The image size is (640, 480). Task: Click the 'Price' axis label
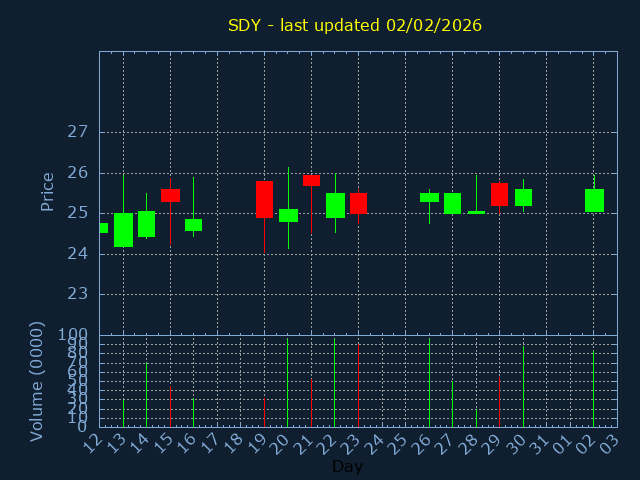pyautogui.click(x=47, y=192)
